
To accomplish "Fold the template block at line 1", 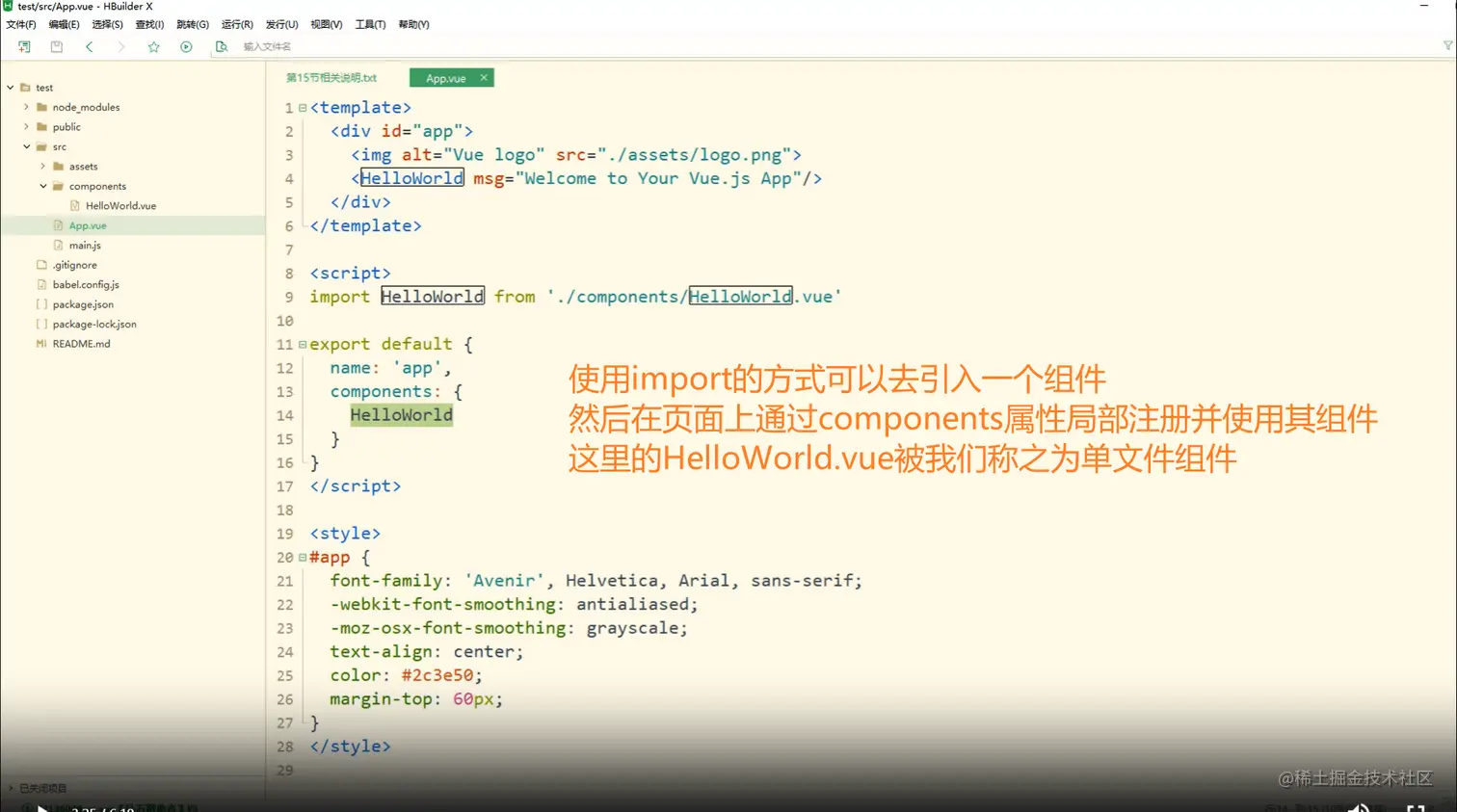I will [x=303, y=108].
